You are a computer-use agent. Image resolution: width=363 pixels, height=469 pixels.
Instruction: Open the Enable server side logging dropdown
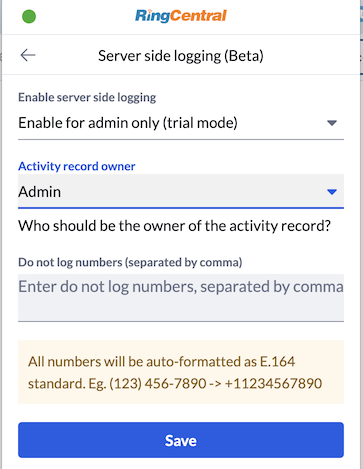point(181,123)
